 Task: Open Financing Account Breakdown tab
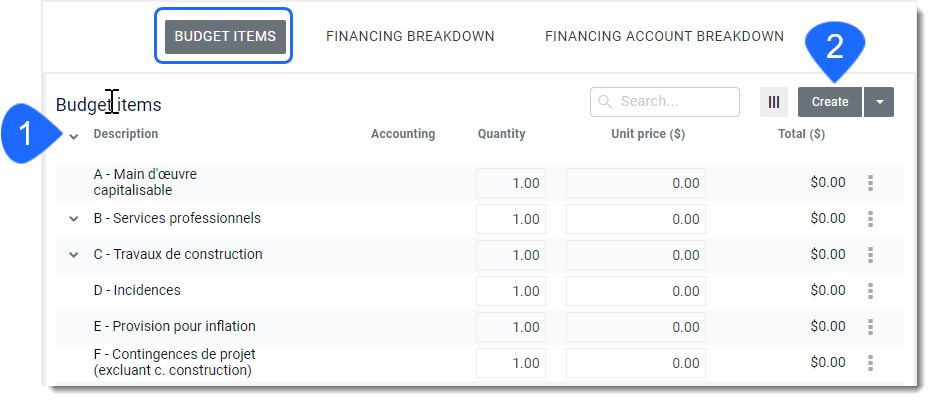click(665, 36)
